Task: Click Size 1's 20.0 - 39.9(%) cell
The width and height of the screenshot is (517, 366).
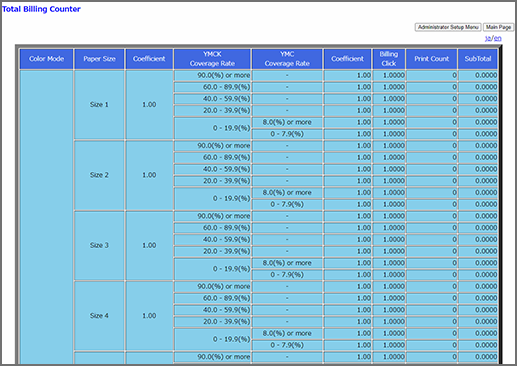Action: click(x=212, y=111)
